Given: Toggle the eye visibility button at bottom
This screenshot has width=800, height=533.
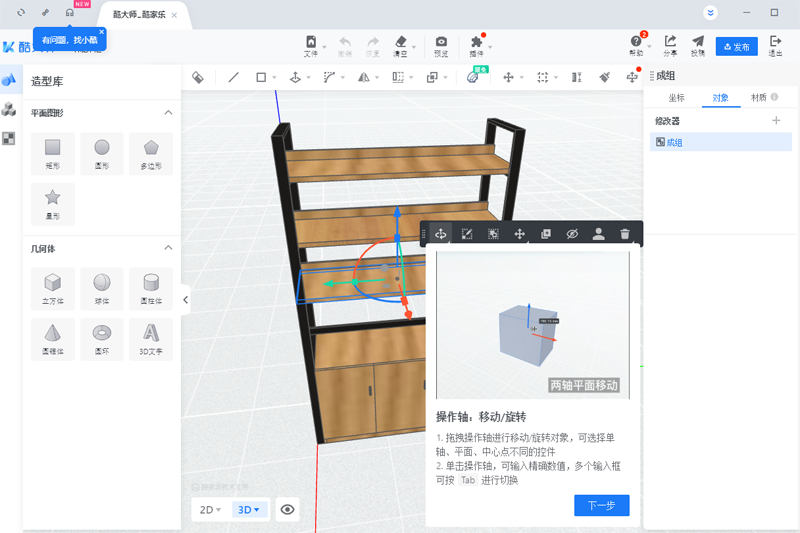Looking at the screenshot, I should 288,510.
